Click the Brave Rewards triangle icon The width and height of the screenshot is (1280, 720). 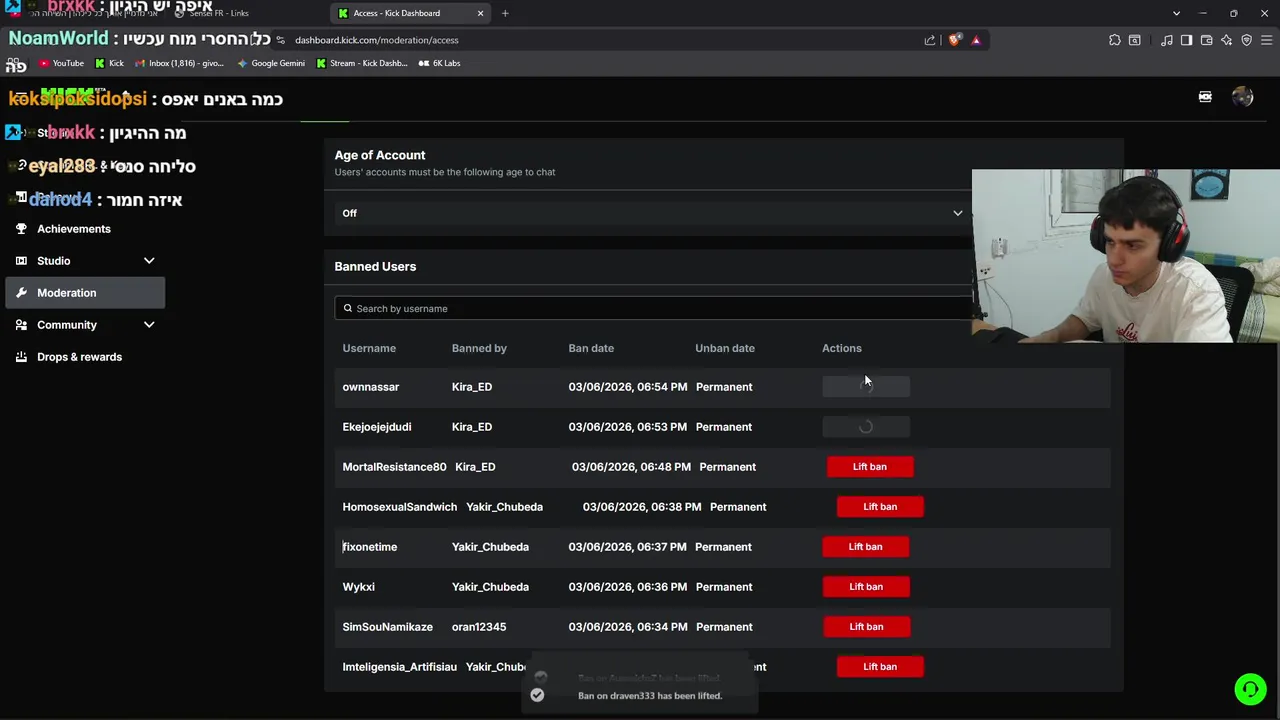(976, 40)
